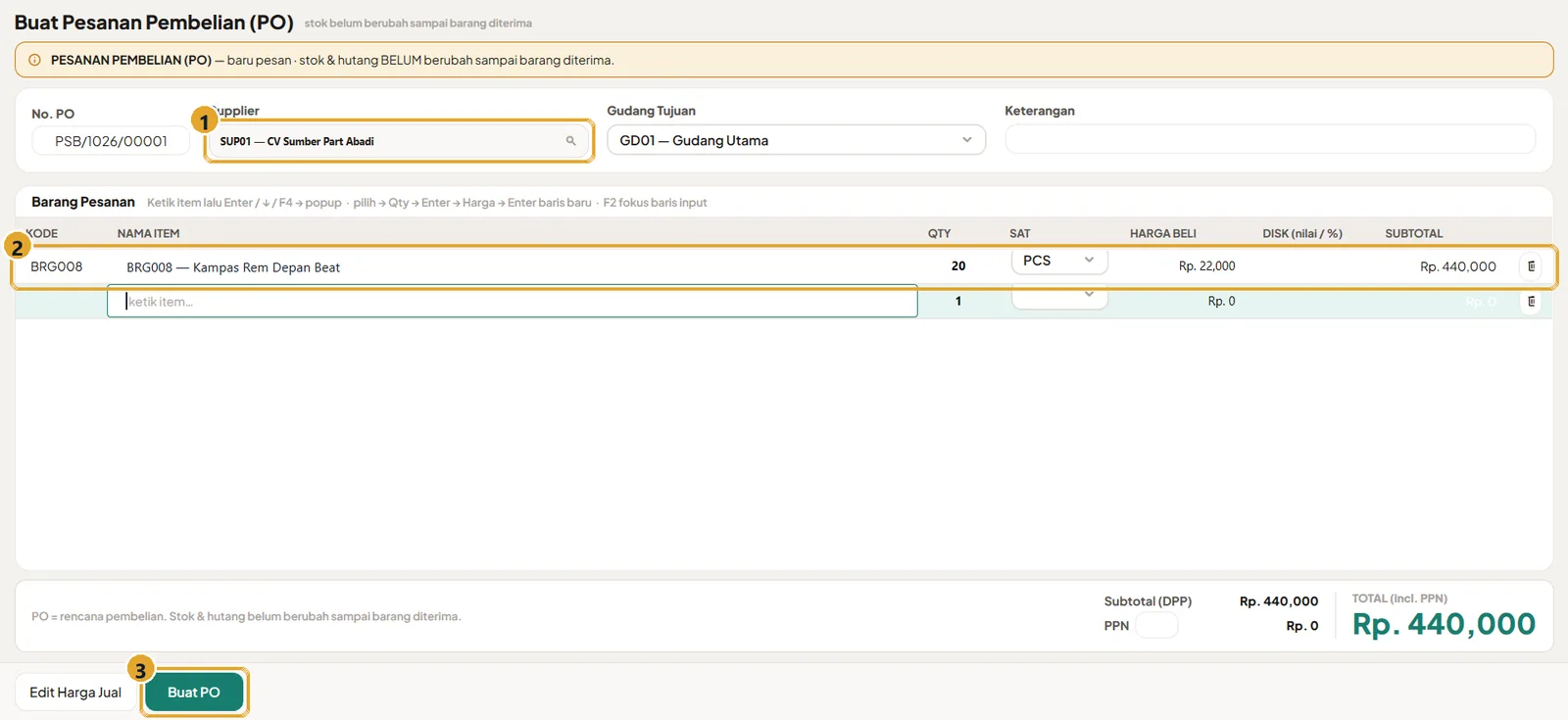Click the SUBTOTAL column header
This screenshot has height=720, width=1568.
pos(1414,233)
